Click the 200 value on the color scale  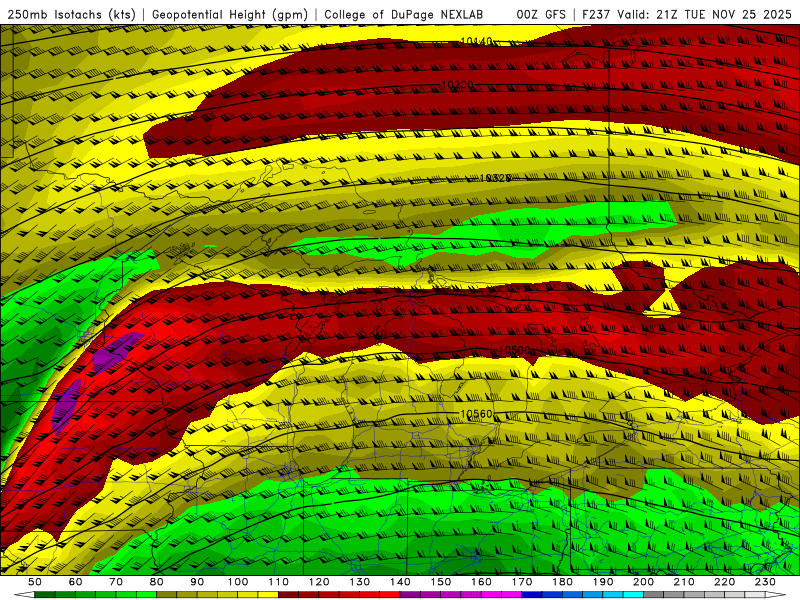tap(644, 582)
